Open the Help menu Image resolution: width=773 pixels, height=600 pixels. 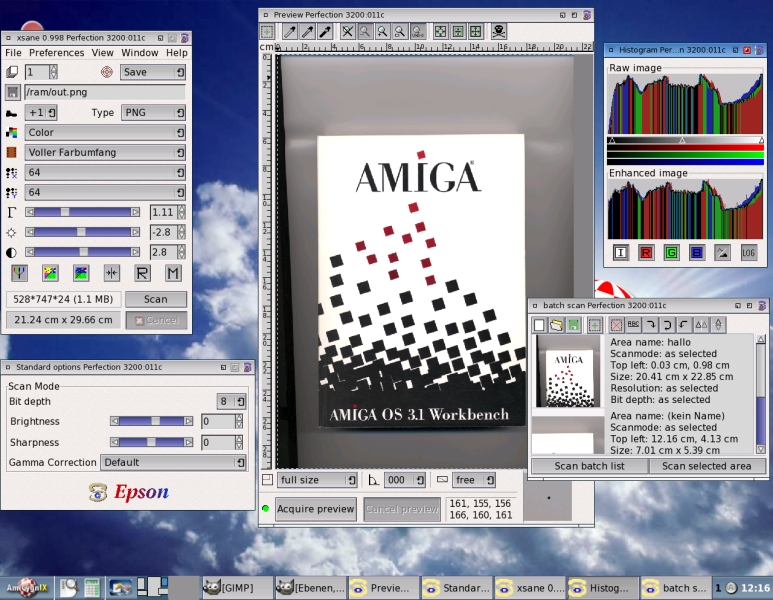[176, 53]
